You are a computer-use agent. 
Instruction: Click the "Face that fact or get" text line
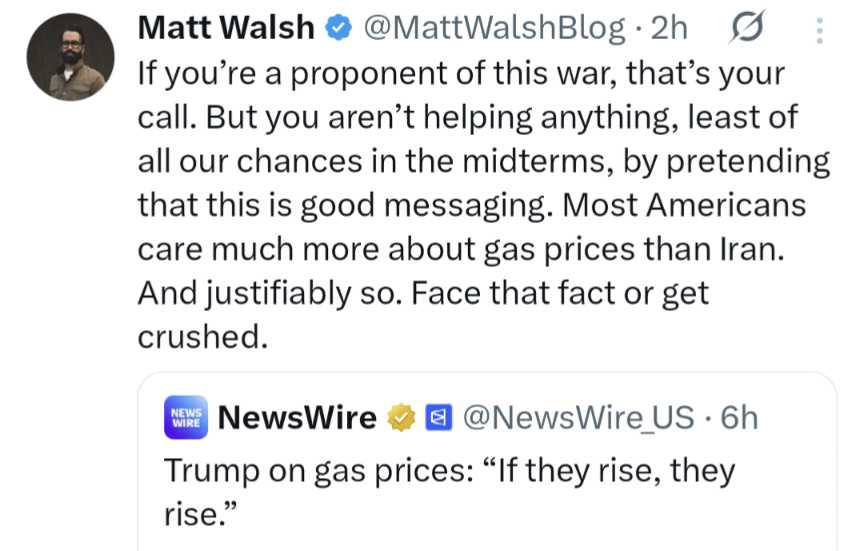point(422,292)
